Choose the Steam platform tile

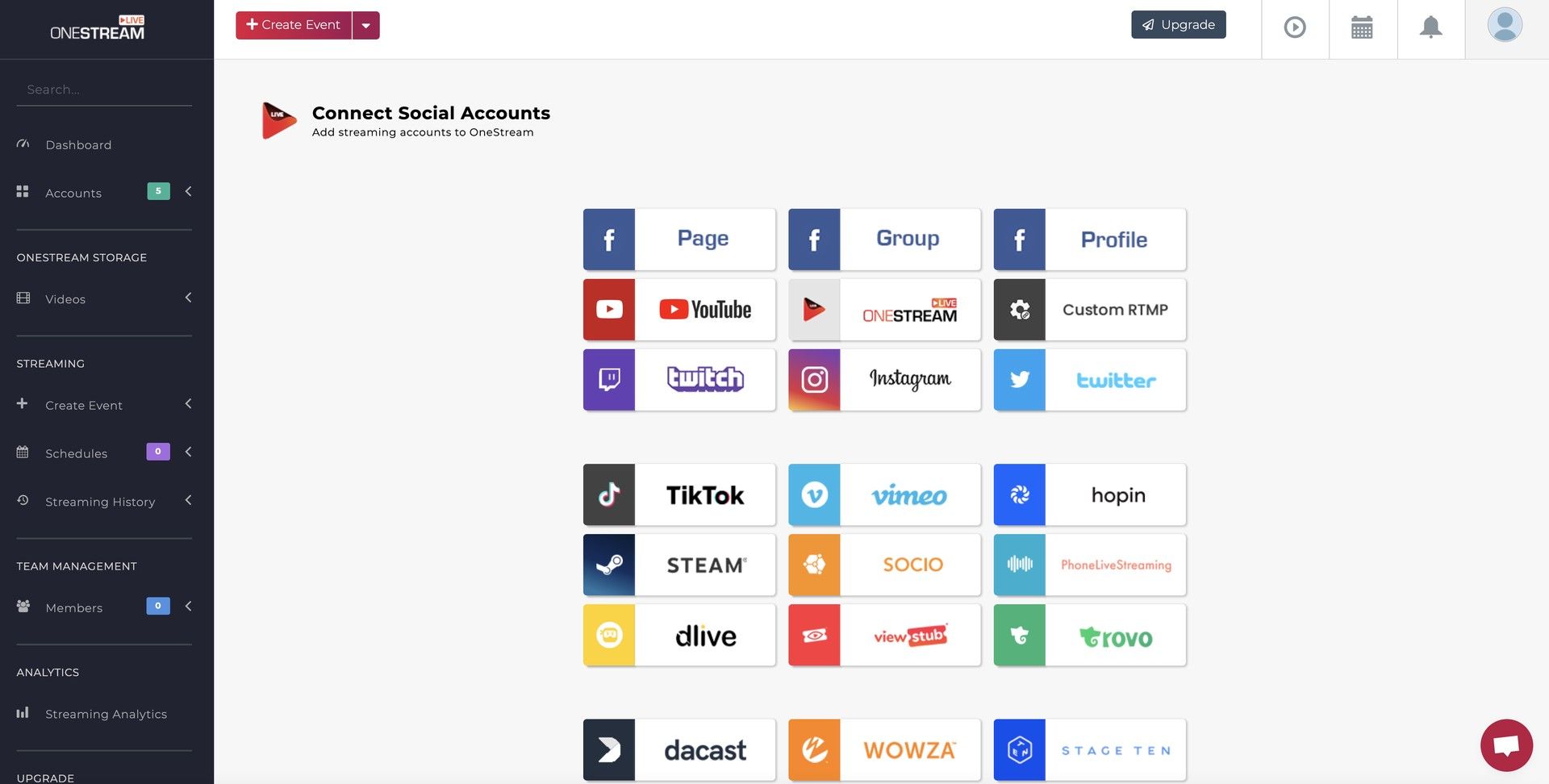(x=678, y=565)
